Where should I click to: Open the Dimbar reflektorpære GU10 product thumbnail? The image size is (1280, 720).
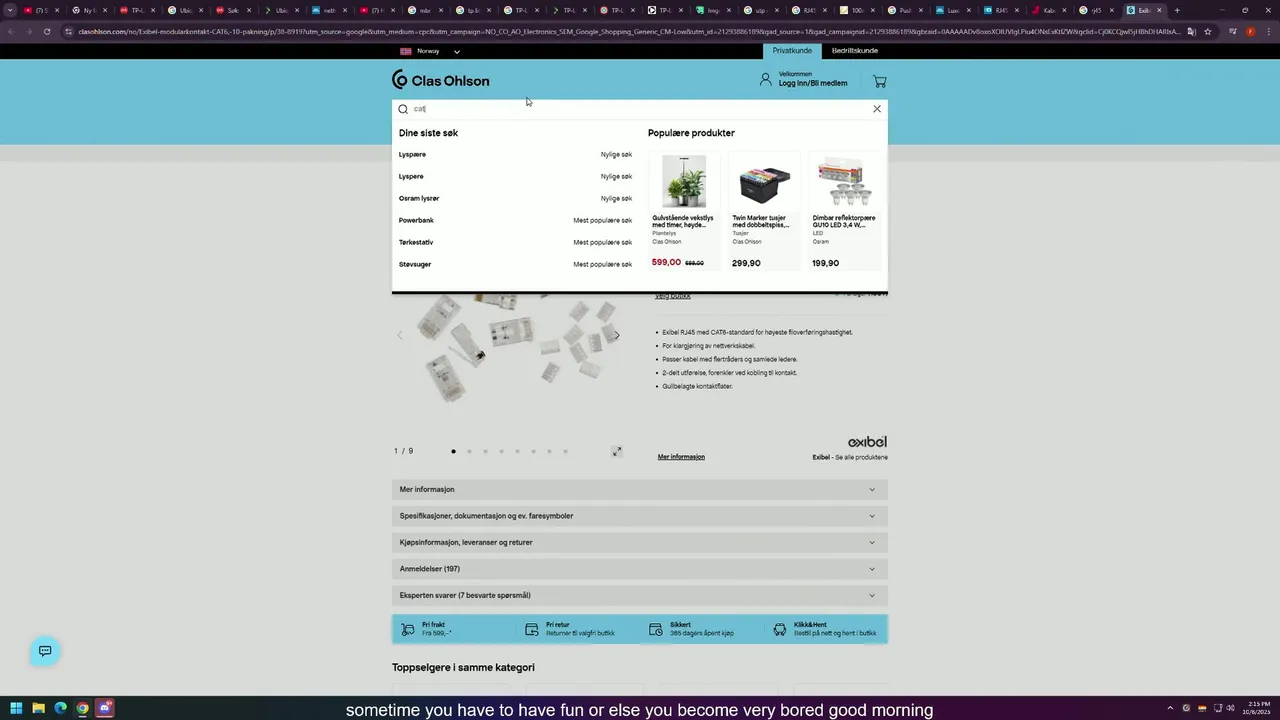coord(845,181)
